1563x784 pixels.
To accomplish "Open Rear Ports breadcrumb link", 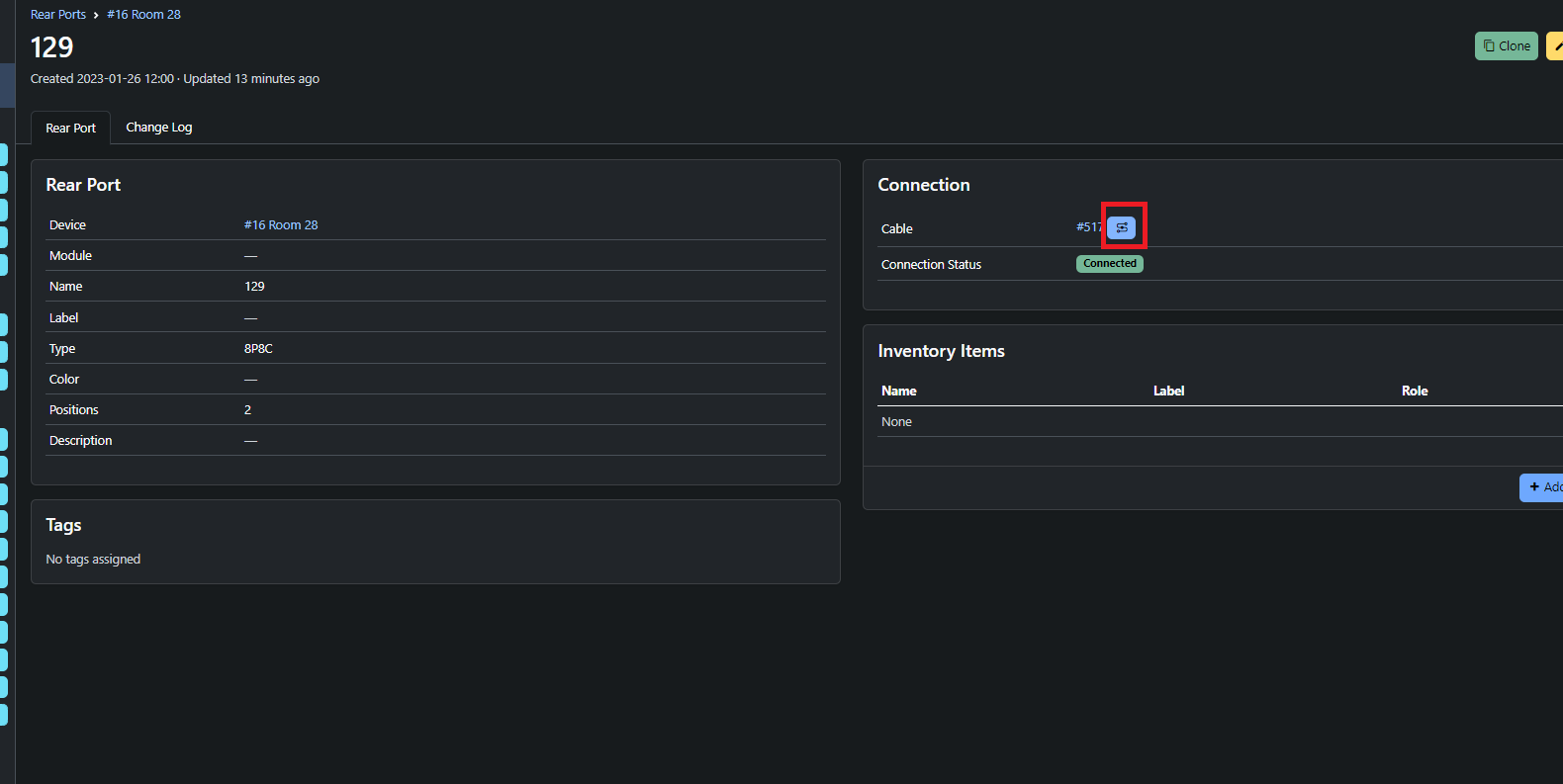I will pos(58,15).
